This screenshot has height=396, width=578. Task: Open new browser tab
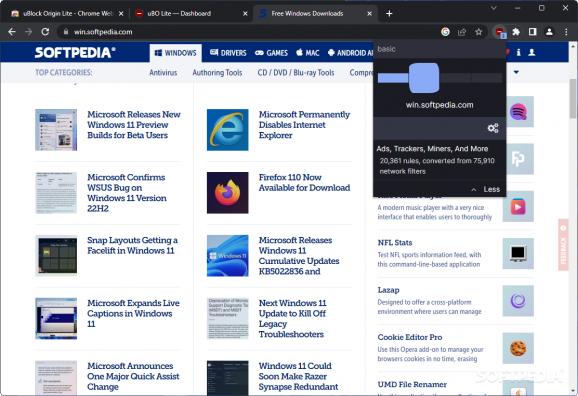(389, 14)
